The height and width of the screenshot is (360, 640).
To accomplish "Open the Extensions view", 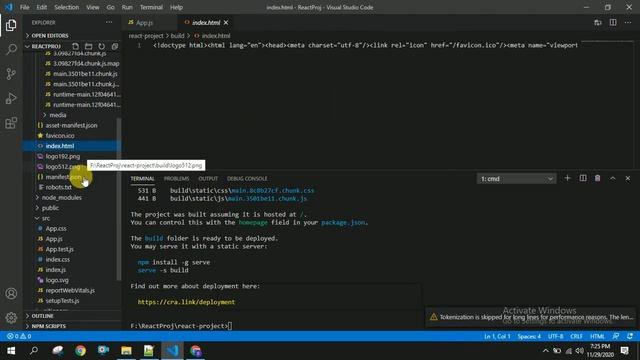I will [x=11, y=123].
